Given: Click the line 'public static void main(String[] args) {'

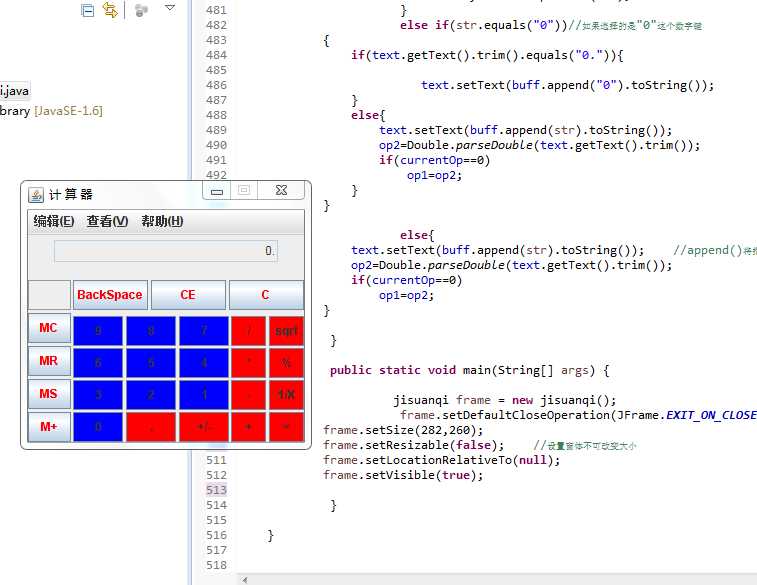Looking at the screenshot, I should click(470, 371).
